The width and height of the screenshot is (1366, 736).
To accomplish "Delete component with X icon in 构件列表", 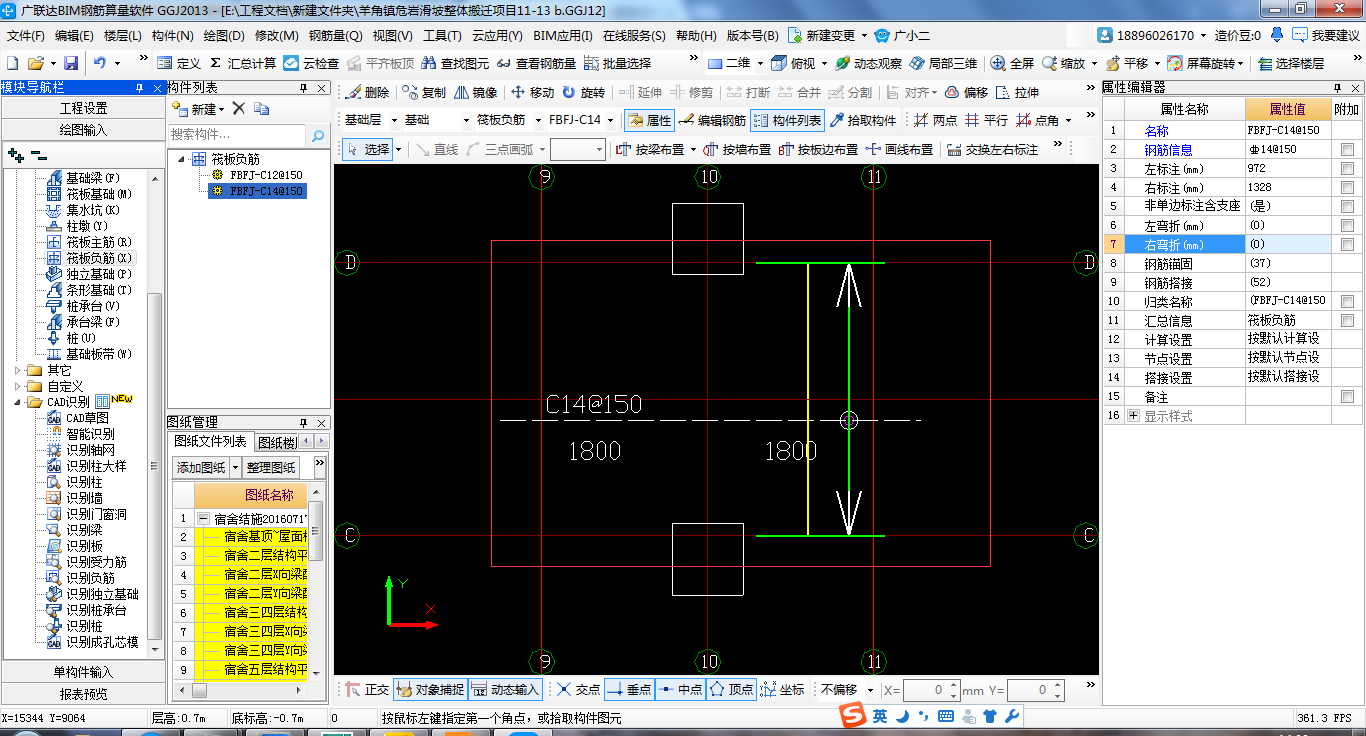I will 238,108.
